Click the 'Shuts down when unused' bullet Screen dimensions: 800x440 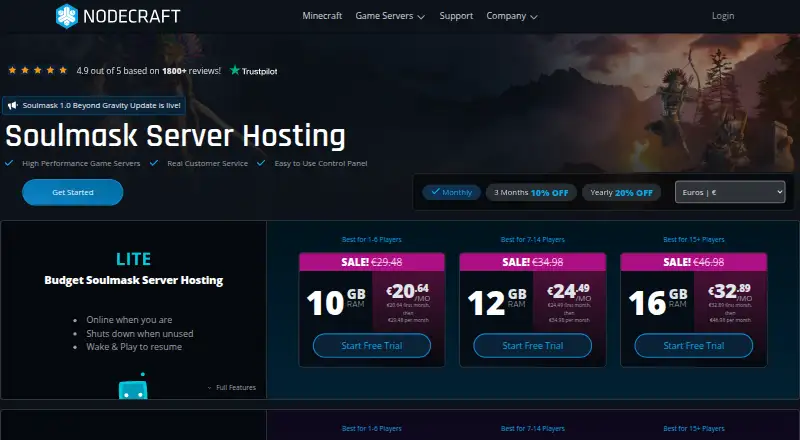tap(140, 333)
